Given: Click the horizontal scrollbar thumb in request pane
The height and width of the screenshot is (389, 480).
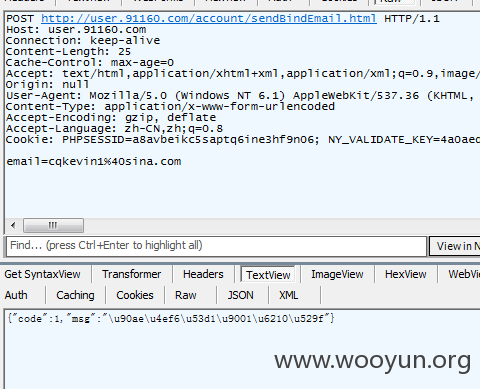Looking at the screenshot, I should (x=53, y=226).
